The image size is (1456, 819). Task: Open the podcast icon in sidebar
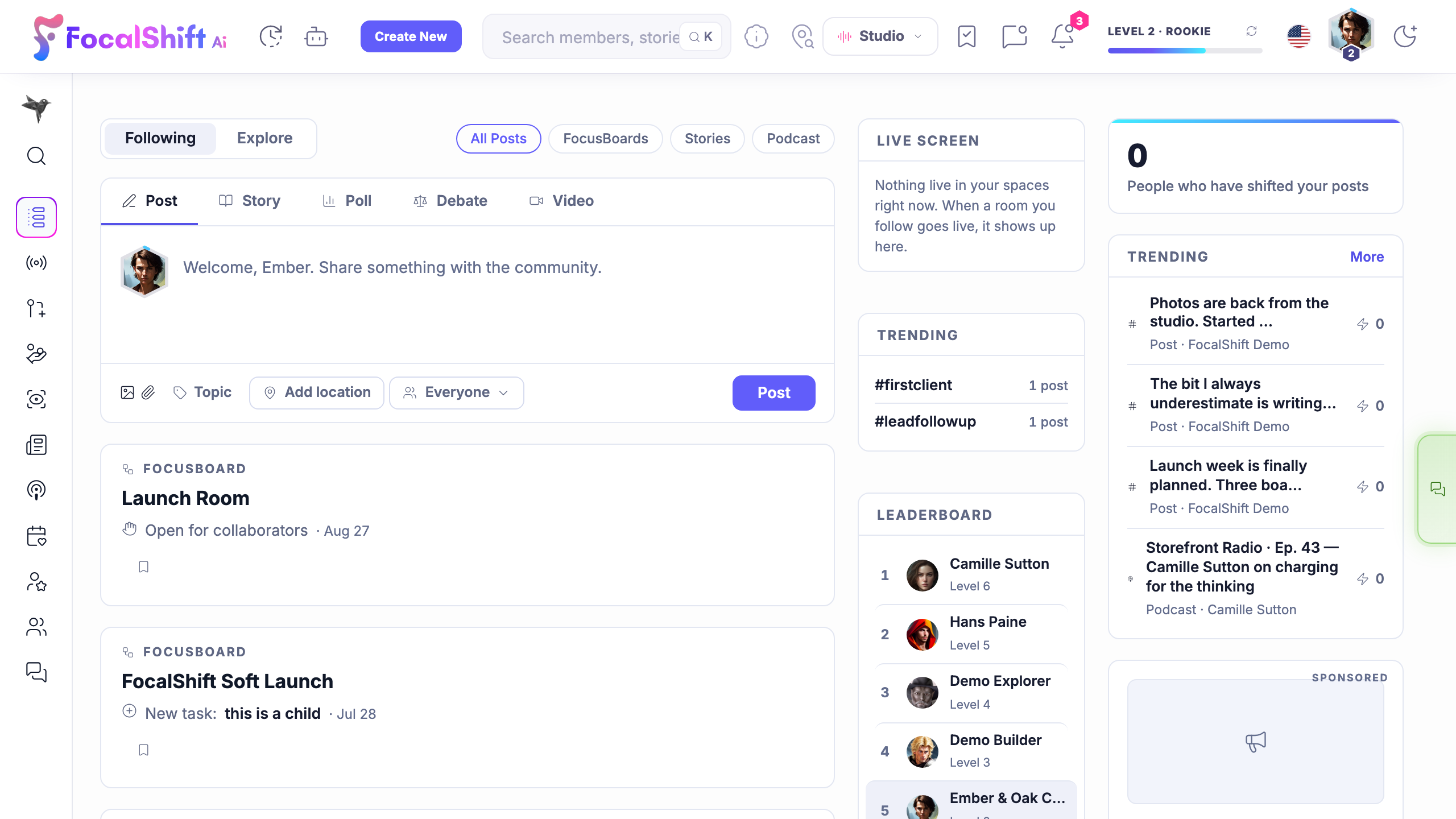point(36,490)
